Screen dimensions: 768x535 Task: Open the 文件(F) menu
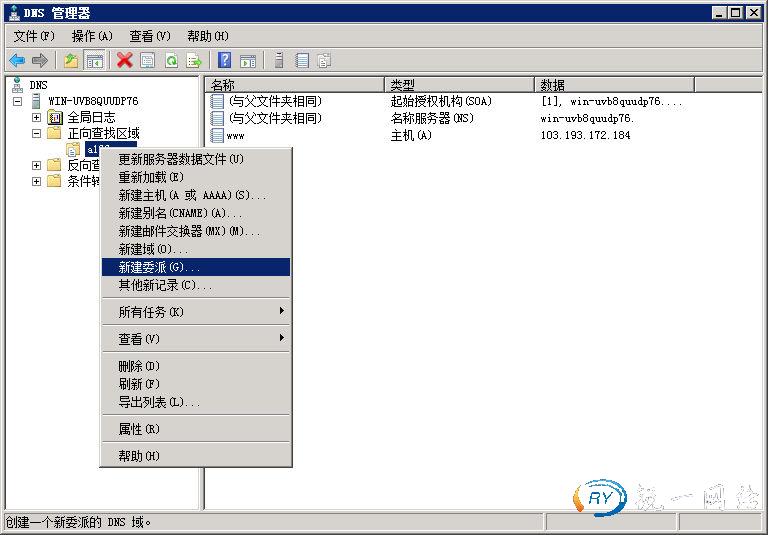34,36
